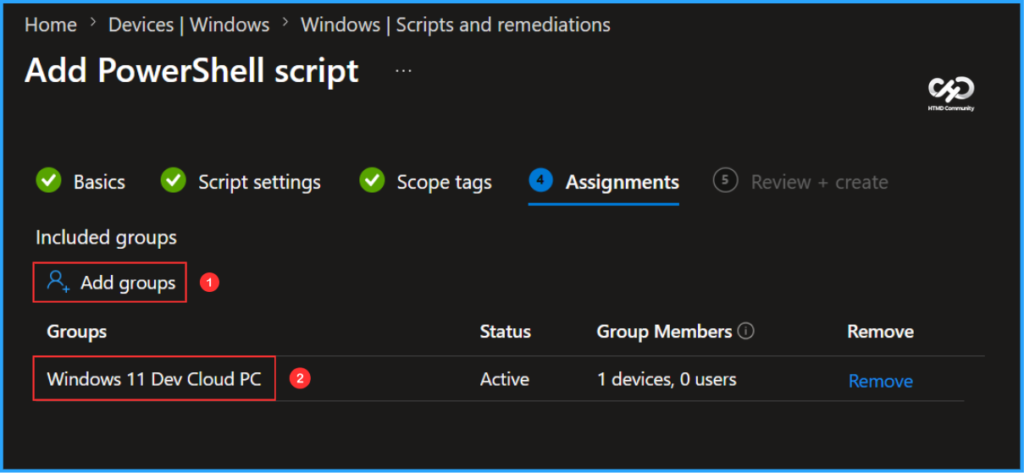Click the Group Members column header
1024x473 pixels.
click(664, 332)
